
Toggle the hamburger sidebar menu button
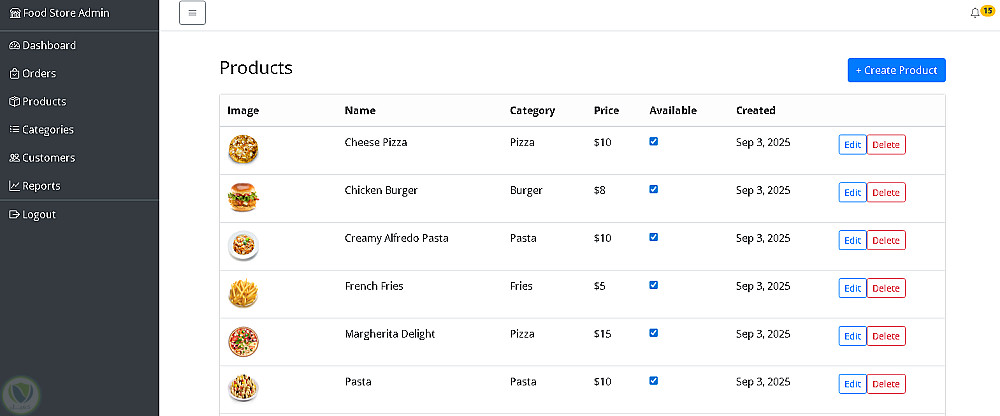point(192,13)
